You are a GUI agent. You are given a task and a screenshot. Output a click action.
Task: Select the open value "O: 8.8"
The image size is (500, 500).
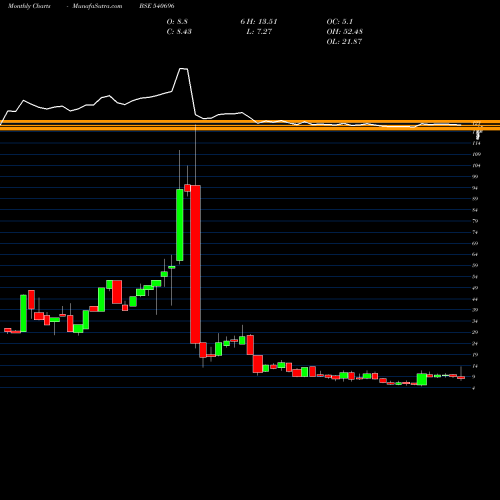pyautogui.click(x=177, y=22)
